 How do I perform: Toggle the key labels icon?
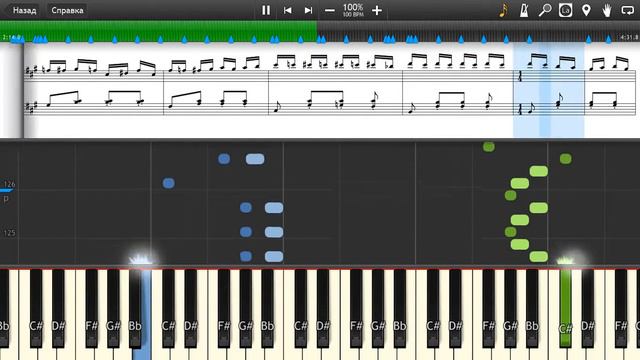pyautogui.click(x=565, y=10)
